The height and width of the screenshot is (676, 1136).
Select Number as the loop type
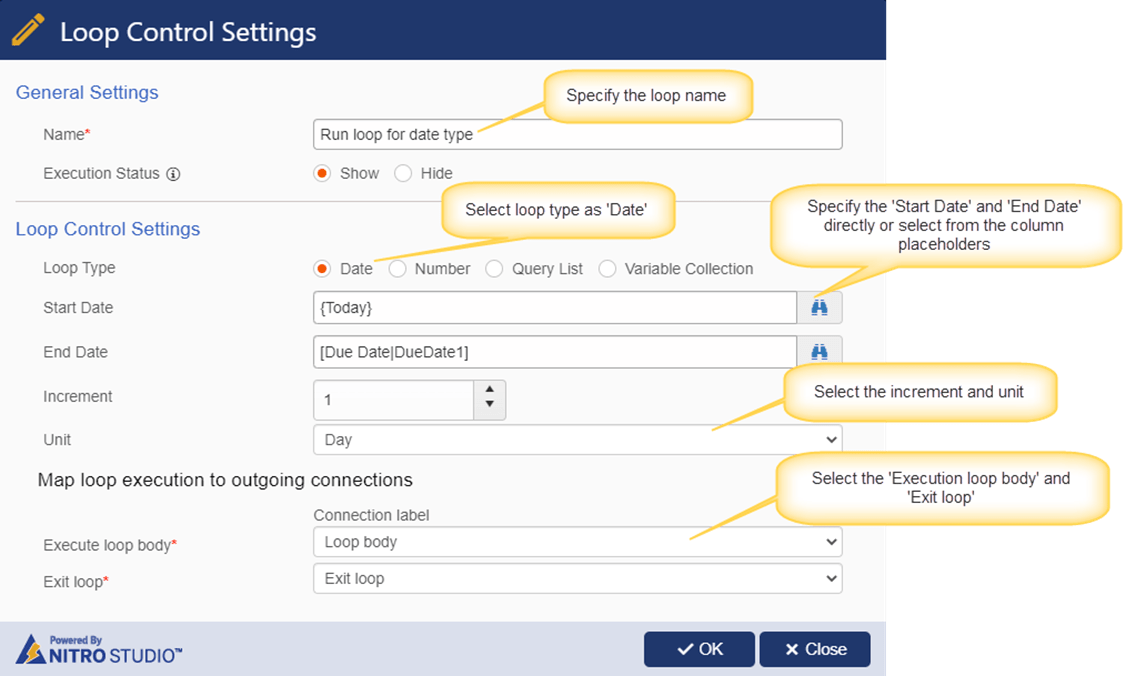pos(396,268)
